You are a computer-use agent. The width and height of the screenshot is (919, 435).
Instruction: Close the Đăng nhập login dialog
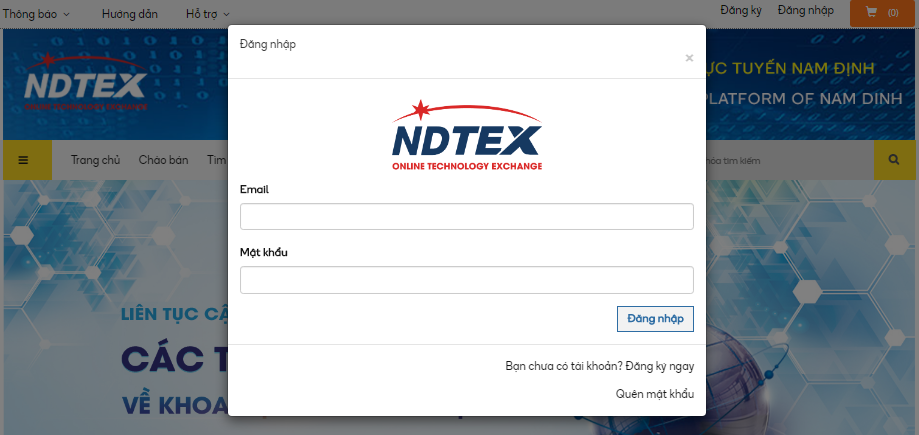[x=689, y=58]
